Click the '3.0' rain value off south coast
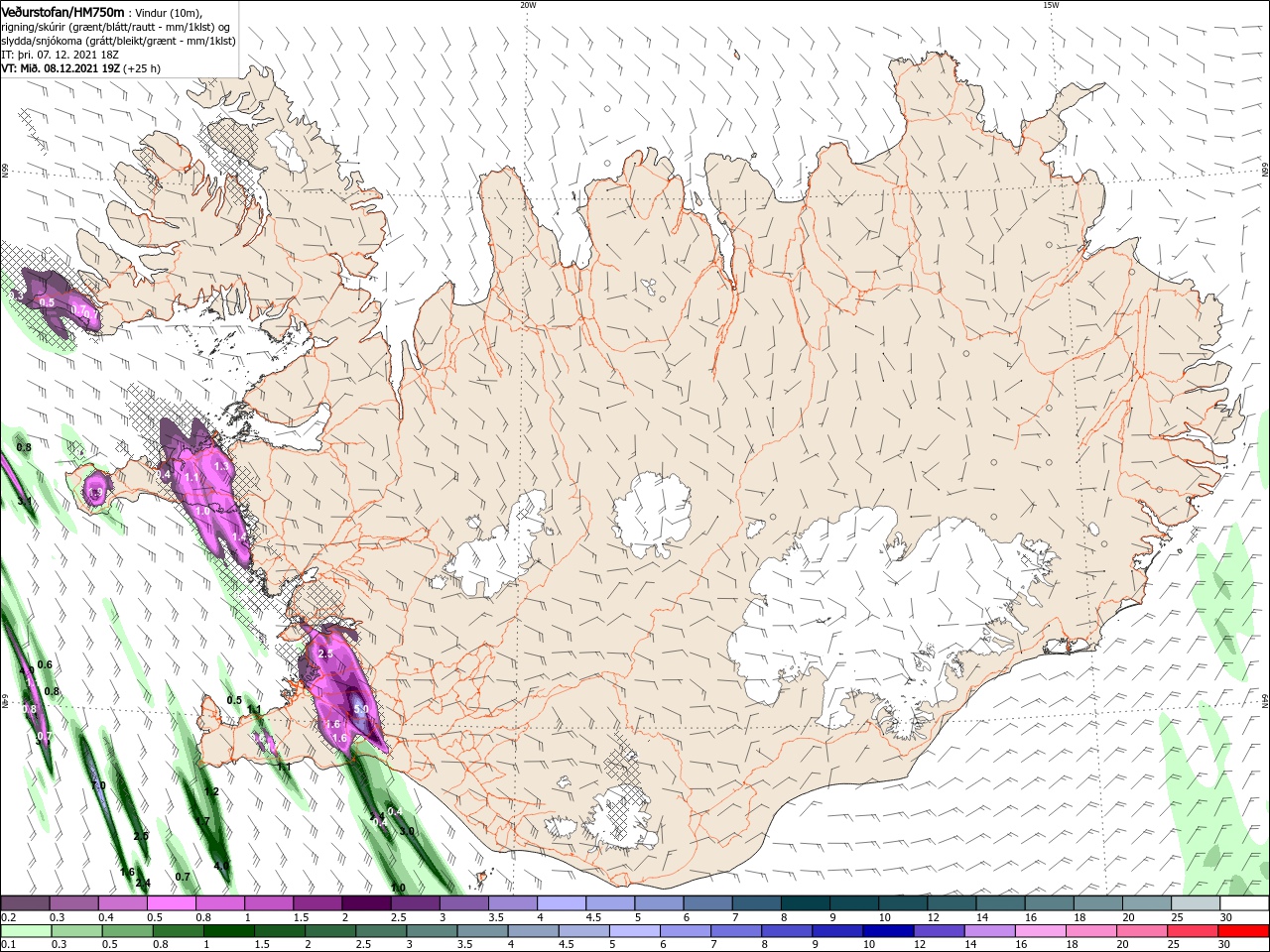The height and width of the screenshot is (952, 1270). 407,831
